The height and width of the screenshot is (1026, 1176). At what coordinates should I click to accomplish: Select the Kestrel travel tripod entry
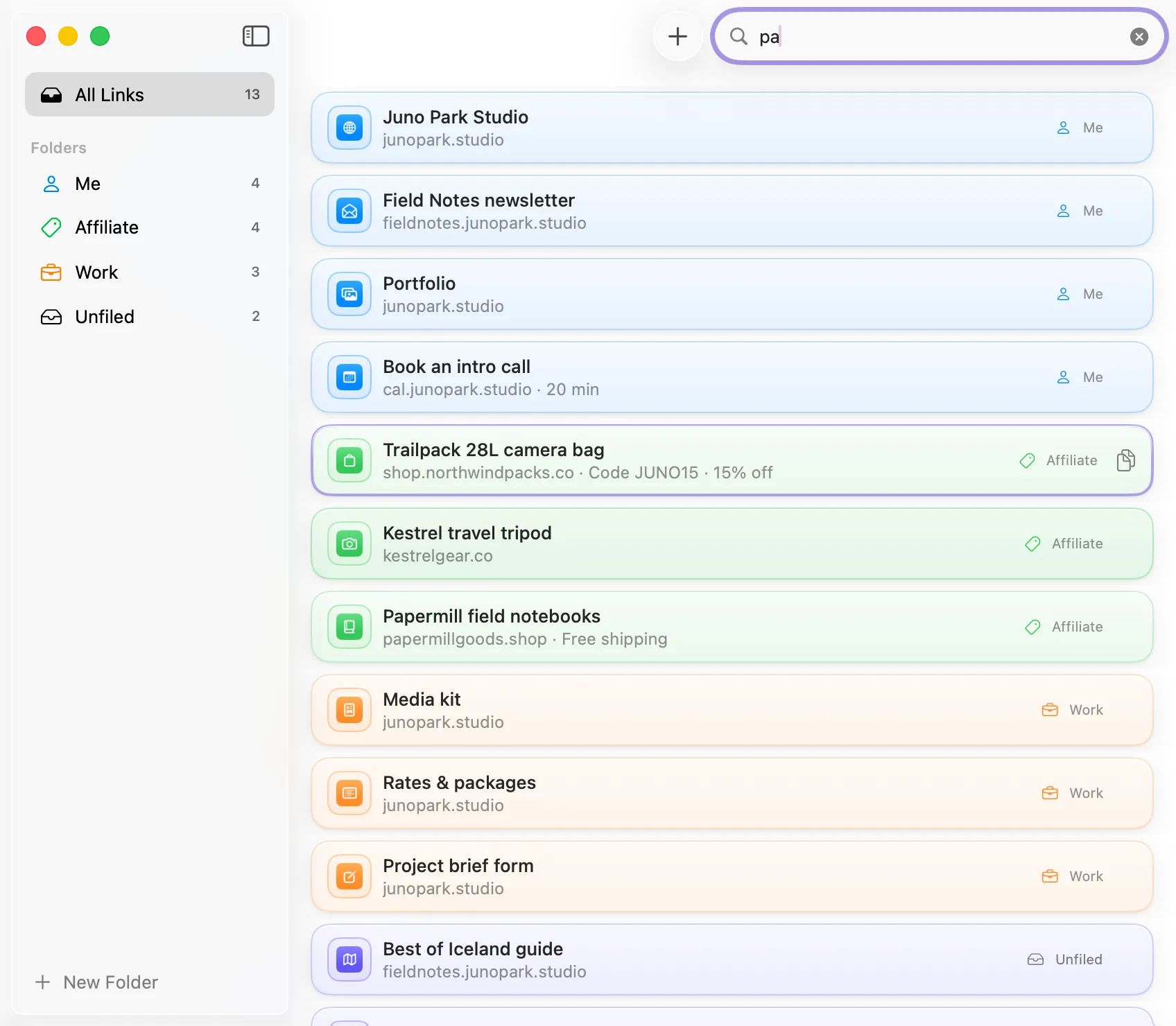732,544
